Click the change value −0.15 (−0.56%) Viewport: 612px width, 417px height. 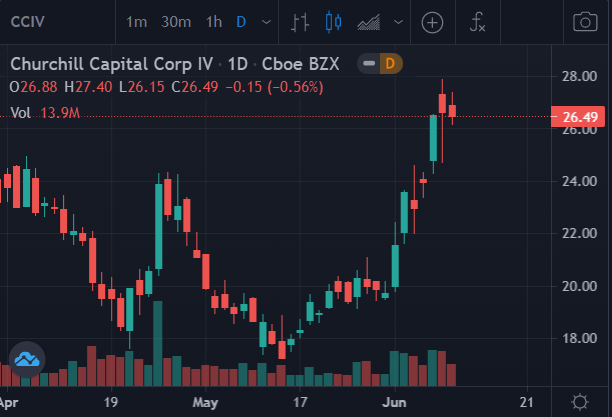275,87
